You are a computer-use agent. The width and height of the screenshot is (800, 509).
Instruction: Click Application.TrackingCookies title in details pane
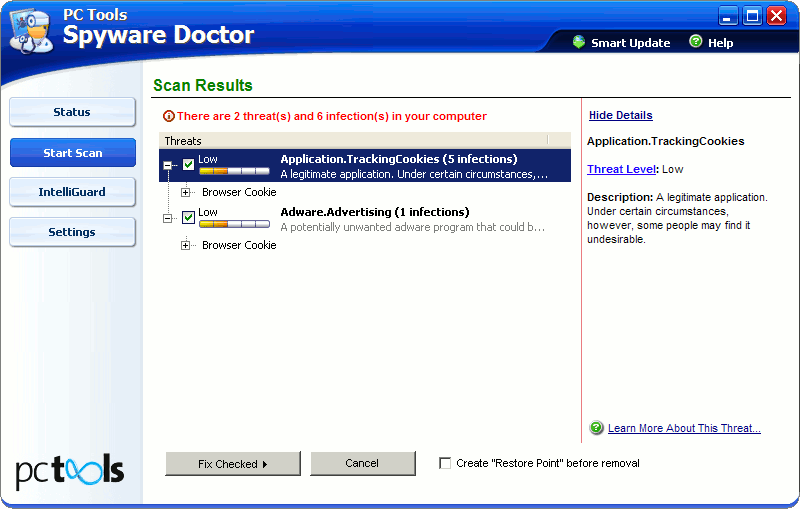point(665,141)
